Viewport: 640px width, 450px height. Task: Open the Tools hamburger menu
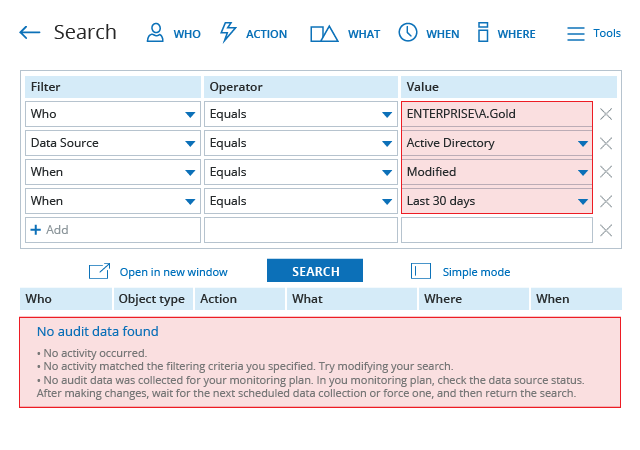click(576, 34)
